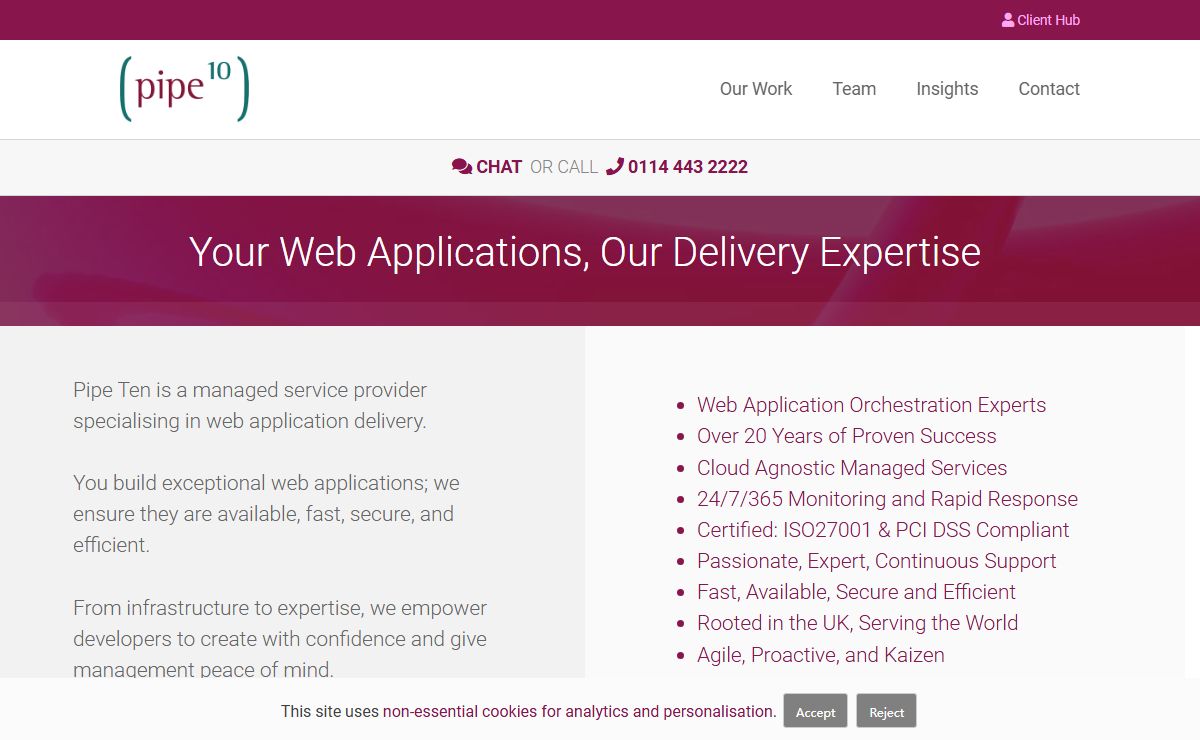
Task: Click Agile, Proactive, and Kaizen bullet
Action: 820,655
